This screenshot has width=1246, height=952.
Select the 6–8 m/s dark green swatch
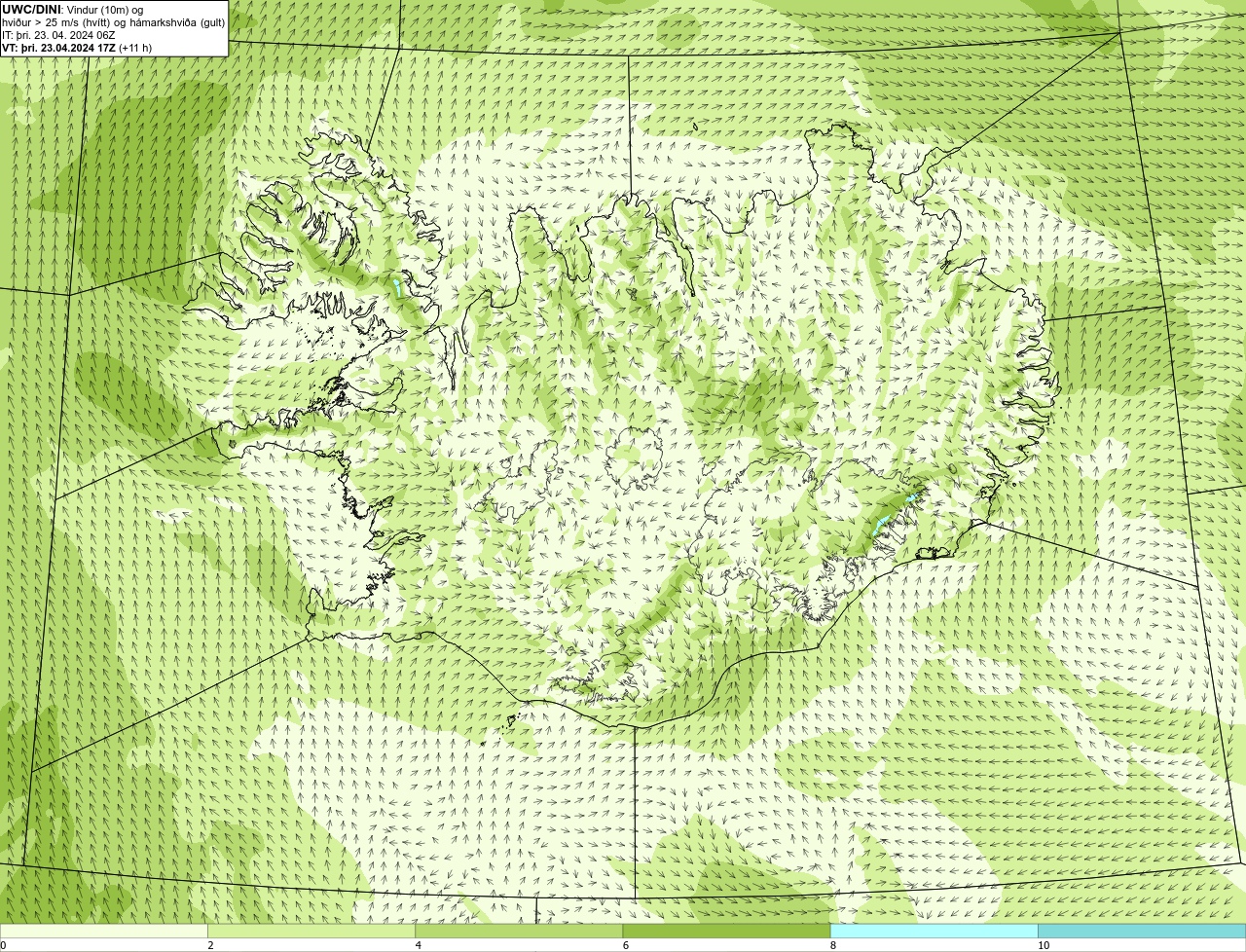726,932
